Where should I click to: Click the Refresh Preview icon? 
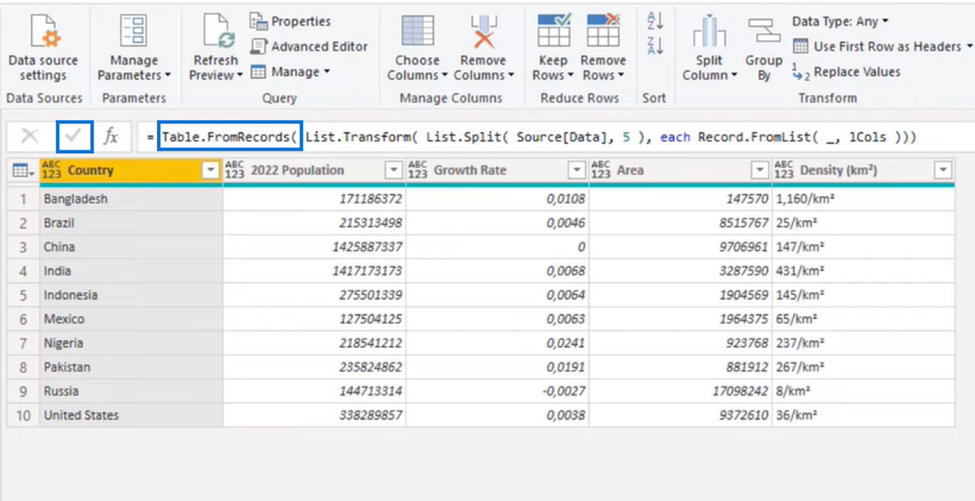pyautogui.click(x=218, y=30)
